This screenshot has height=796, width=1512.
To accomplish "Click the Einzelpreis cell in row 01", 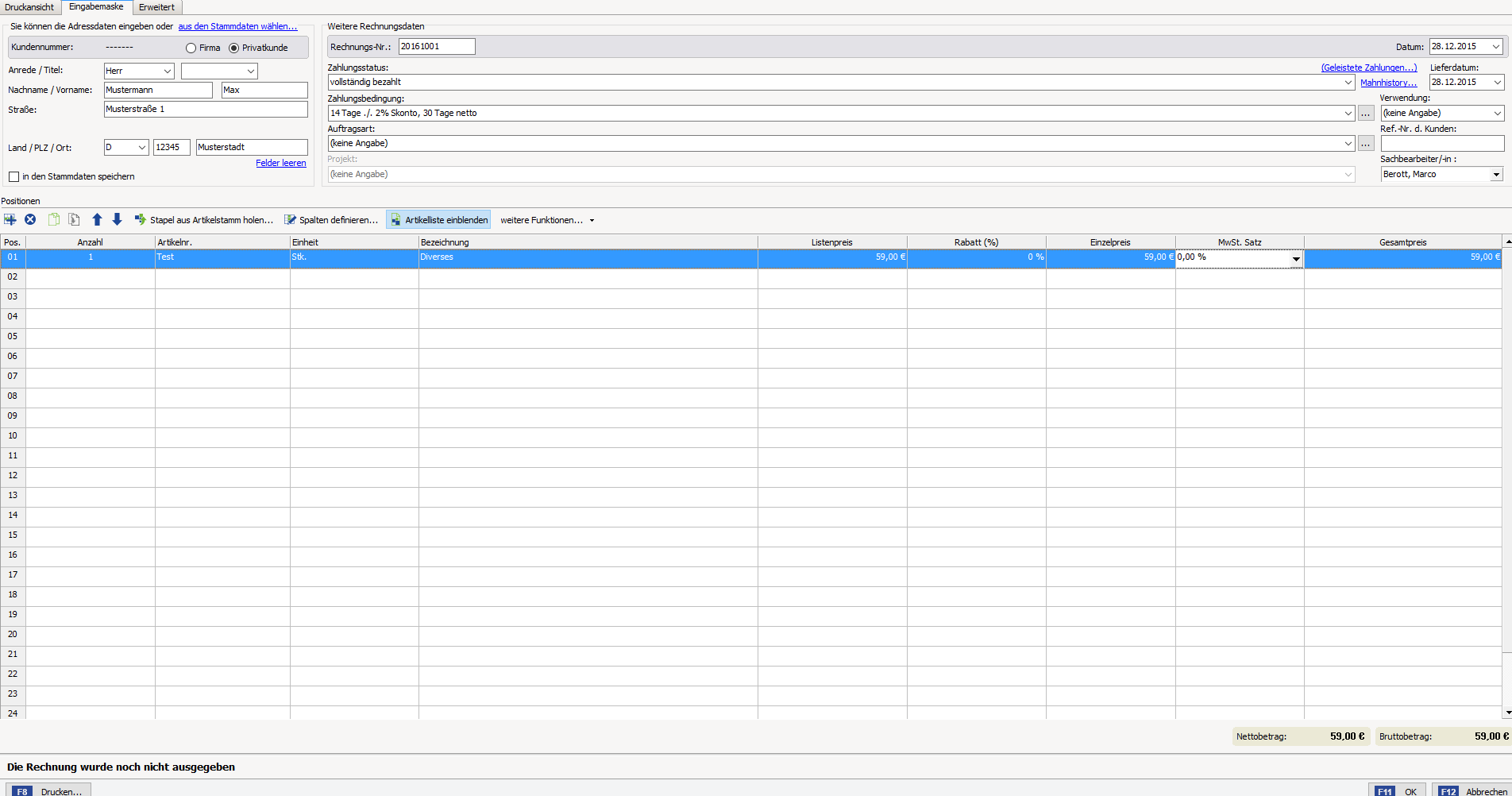I will click(x=1111, y=258).
